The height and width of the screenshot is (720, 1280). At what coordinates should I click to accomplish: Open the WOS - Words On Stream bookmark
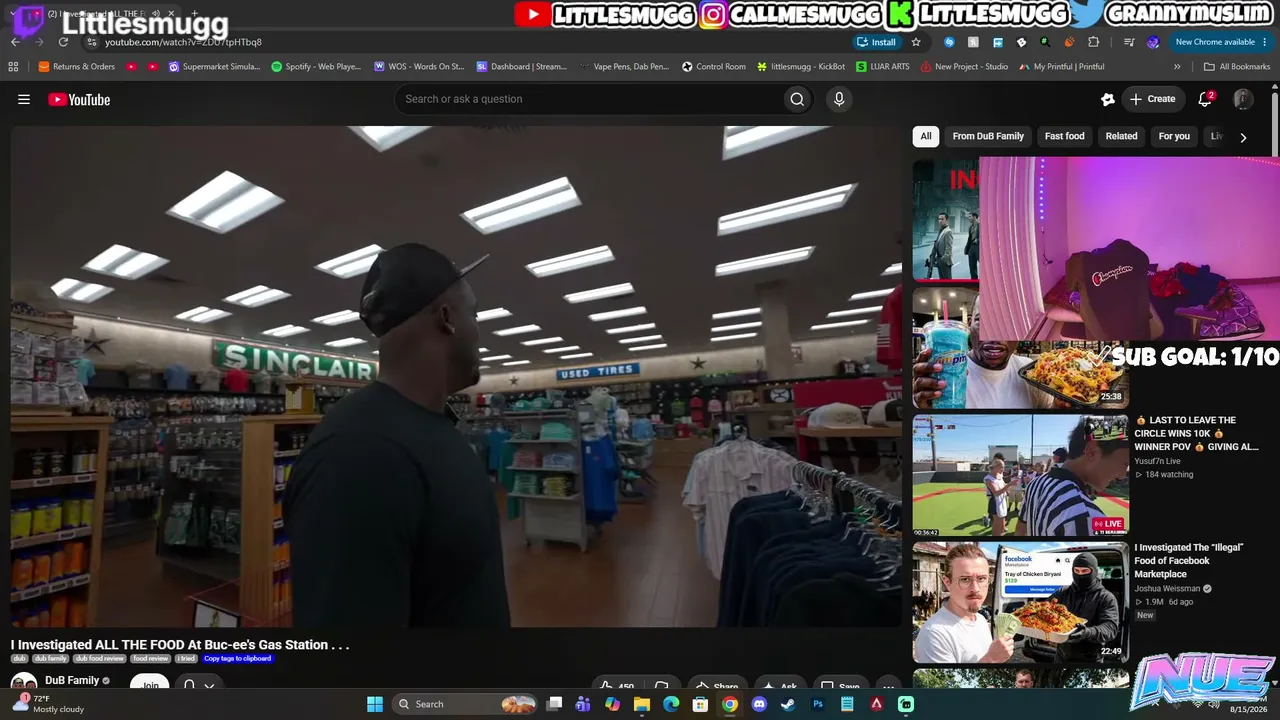click(419, 67)
